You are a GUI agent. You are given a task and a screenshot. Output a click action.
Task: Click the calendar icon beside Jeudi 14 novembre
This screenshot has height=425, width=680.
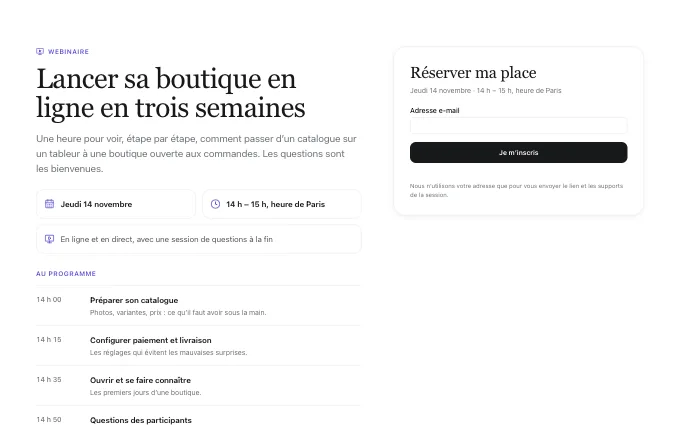click(49, 204)
